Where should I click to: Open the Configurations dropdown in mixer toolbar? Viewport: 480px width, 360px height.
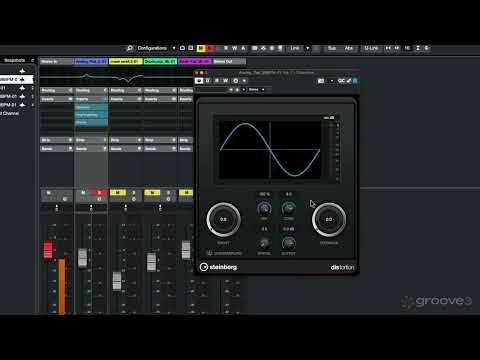[x=156, y=48]
